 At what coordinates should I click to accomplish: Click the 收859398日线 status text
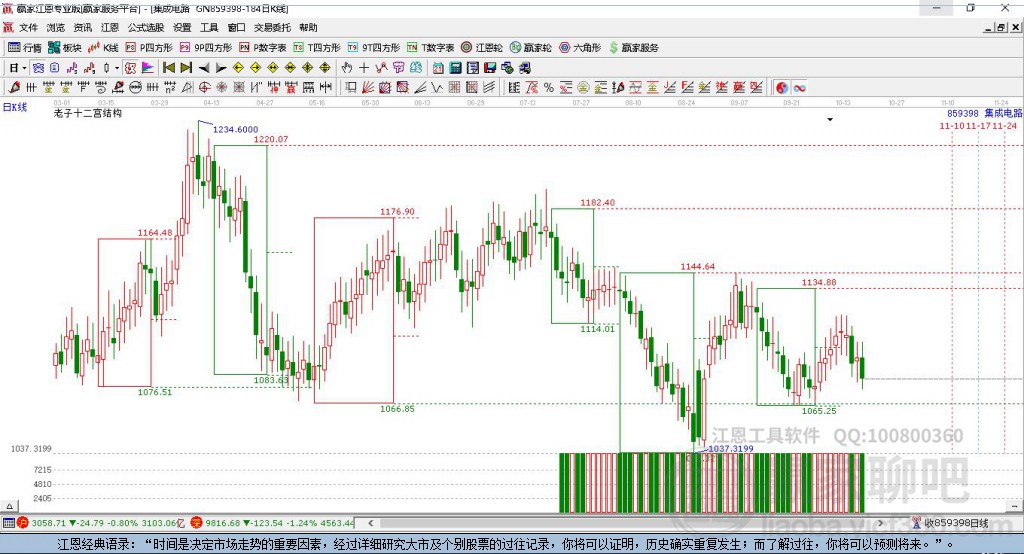pos(956,523)
